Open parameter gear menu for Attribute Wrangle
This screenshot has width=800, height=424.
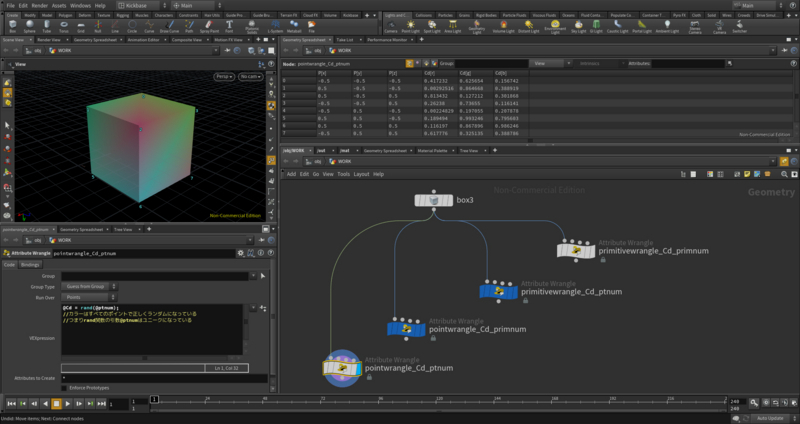(x=240, y=253)
